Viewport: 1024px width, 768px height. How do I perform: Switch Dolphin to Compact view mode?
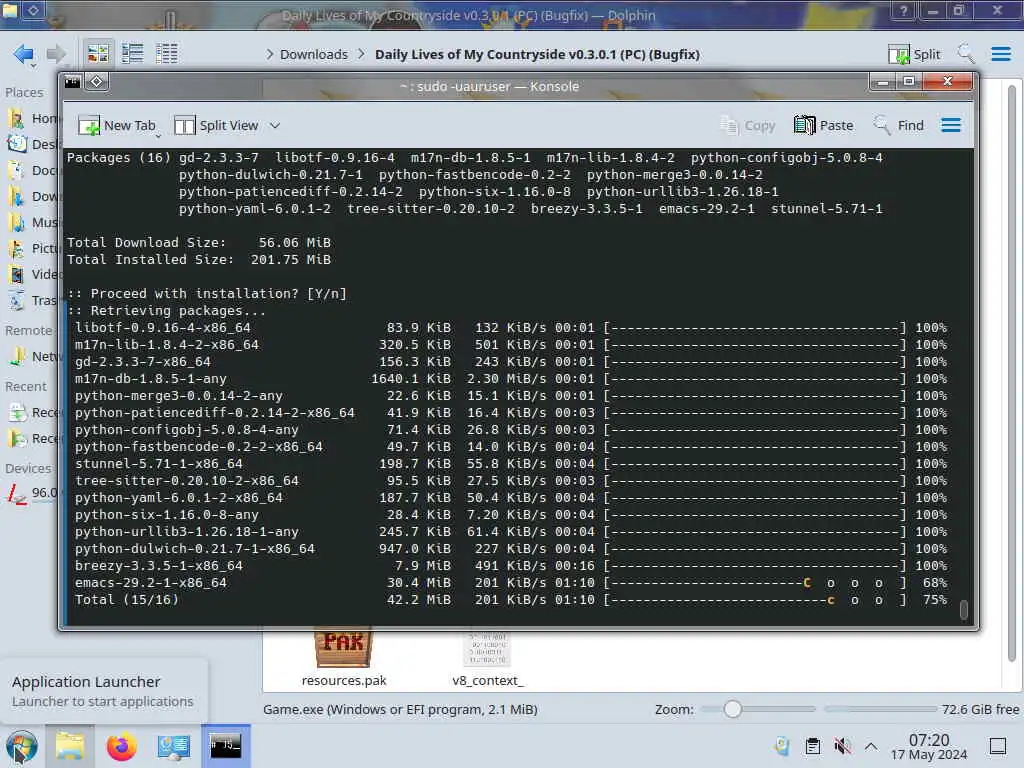click(133, 54)
